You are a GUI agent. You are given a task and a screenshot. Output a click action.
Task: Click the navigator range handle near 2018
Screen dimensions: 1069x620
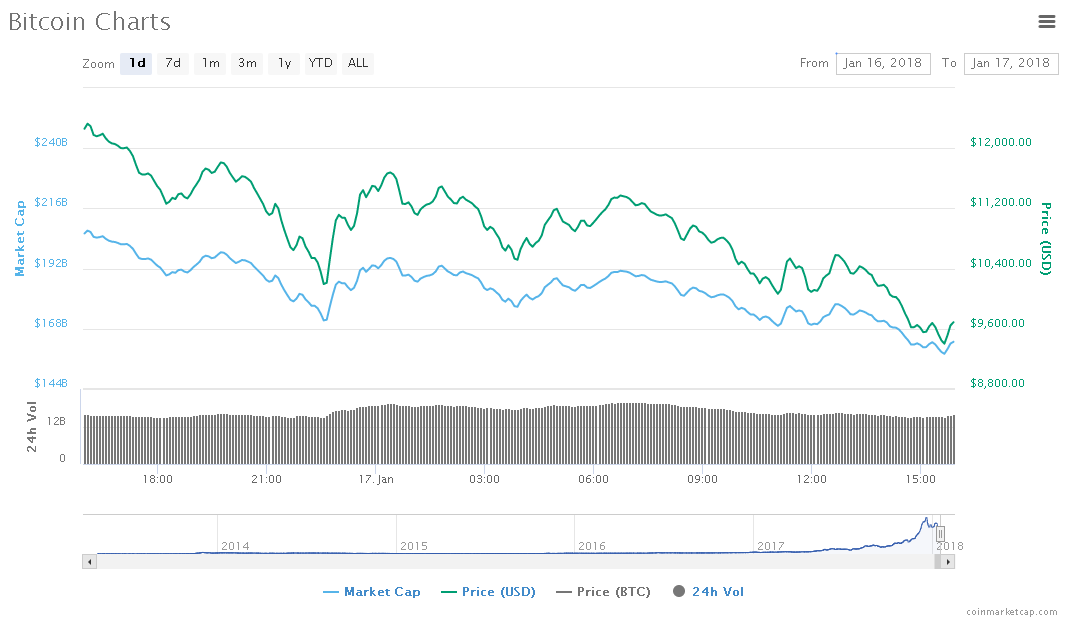tap(940, 533)
